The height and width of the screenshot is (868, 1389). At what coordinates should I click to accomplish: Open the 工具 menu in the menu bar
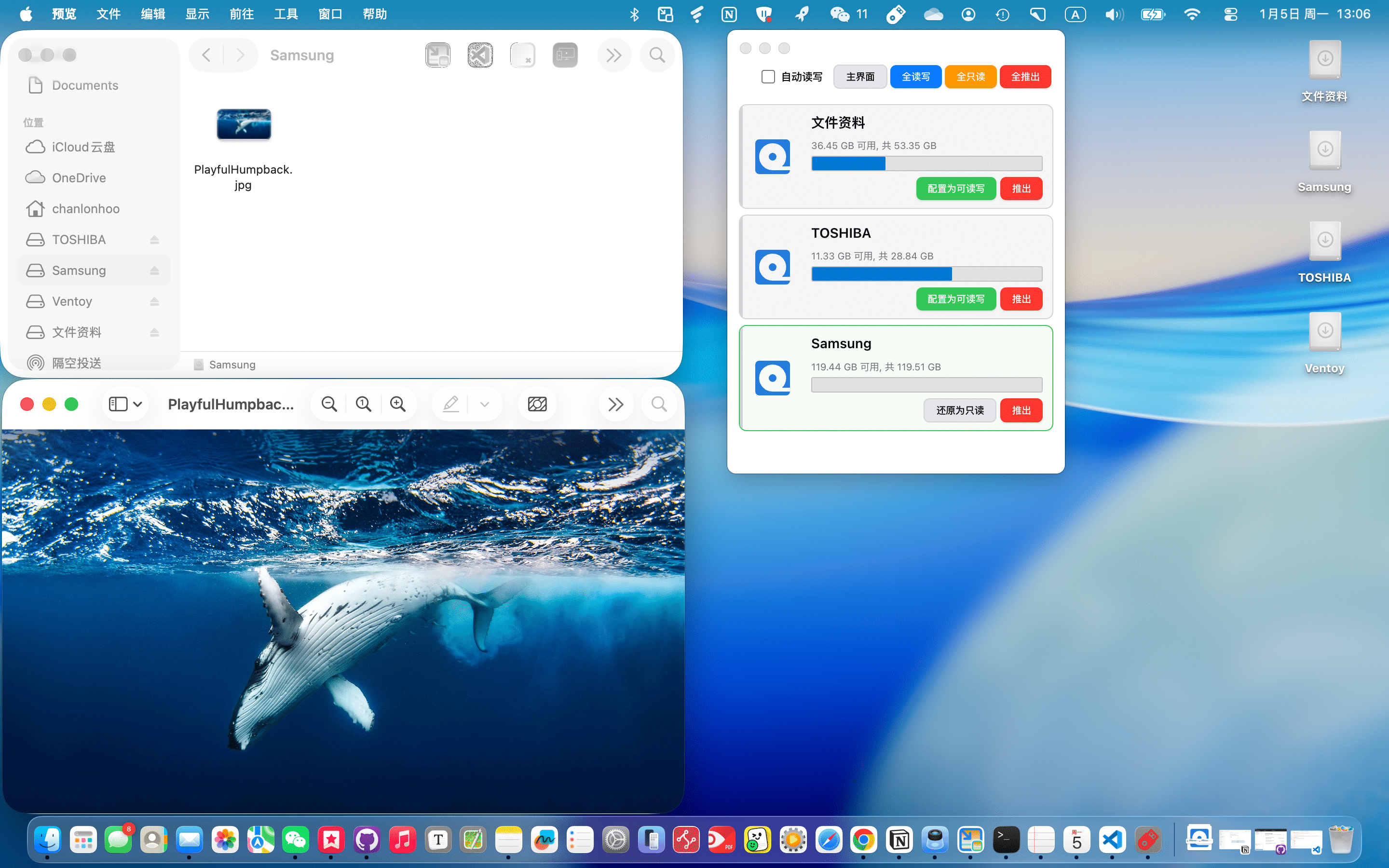point(285,14)
